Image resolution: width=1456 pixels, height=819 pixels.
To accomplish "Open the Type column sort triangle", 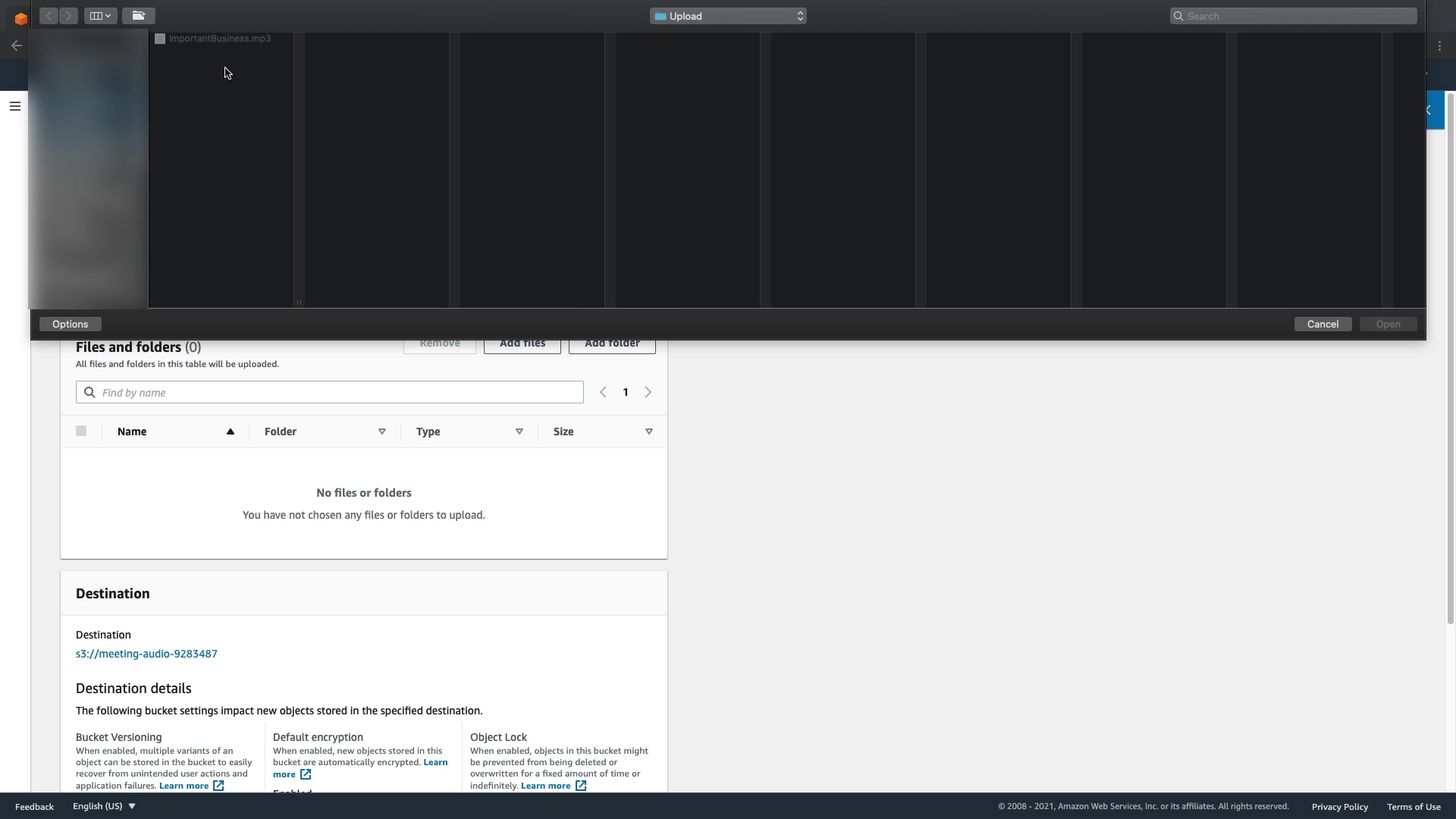I will [519, 432].
